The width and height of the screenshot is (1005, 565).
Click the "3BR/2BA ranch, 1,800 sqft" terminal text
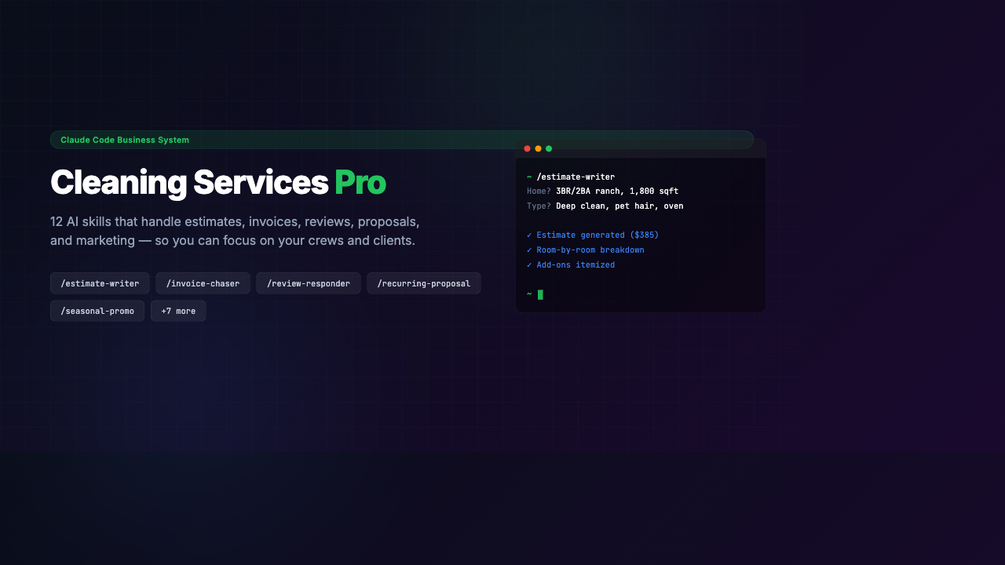[617, 191]
